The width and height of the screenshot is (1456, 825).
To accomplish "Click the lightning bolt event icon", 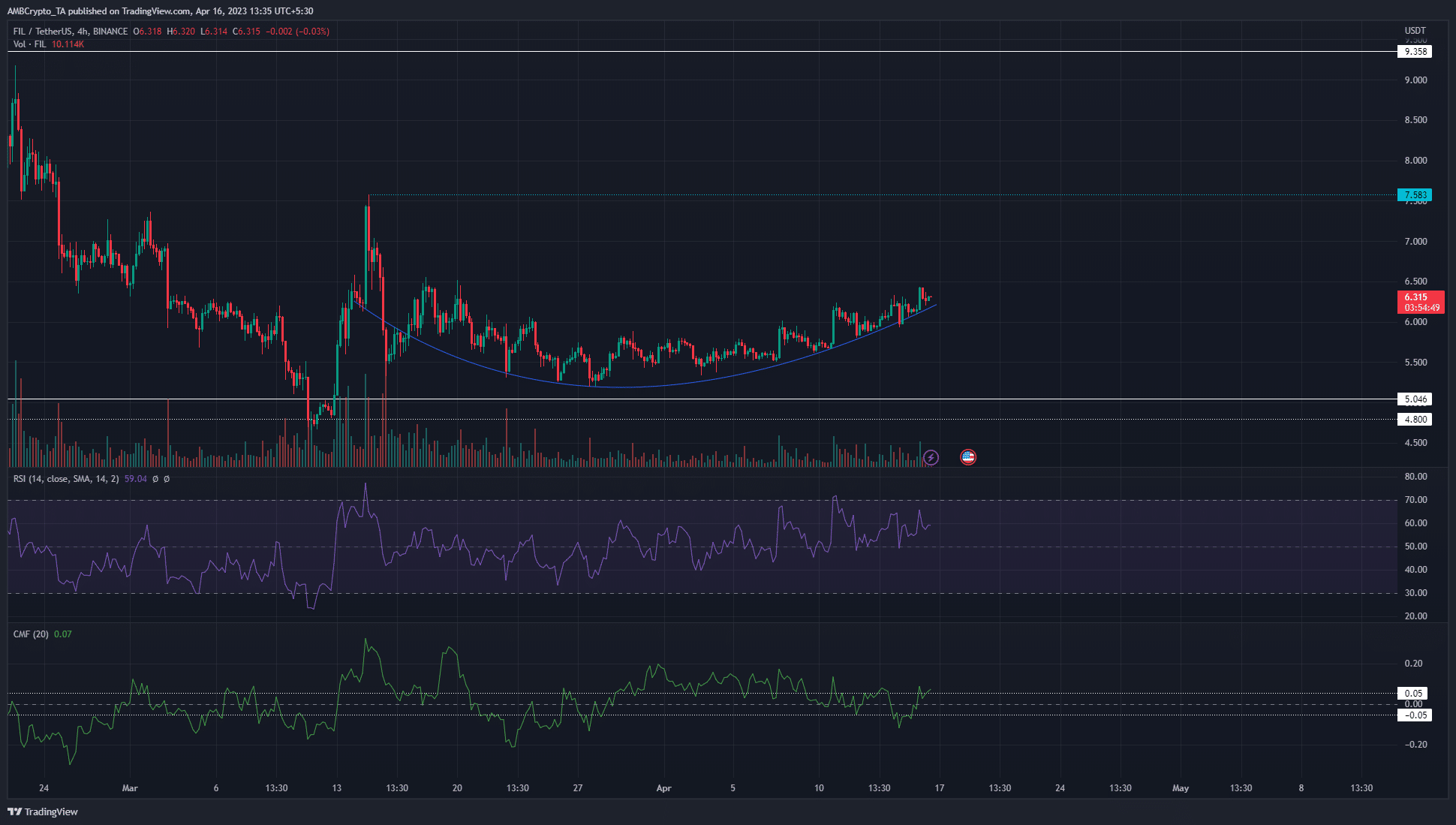I will (931, 457).
